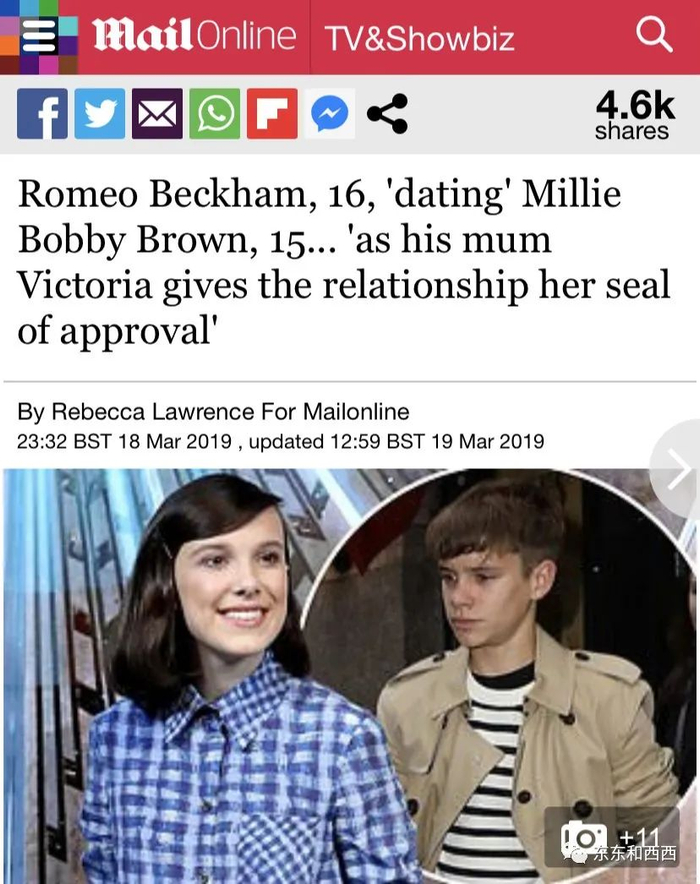Share article on Facebook
Viewport: 700px width, 884px height.
[x=42, y=113]
